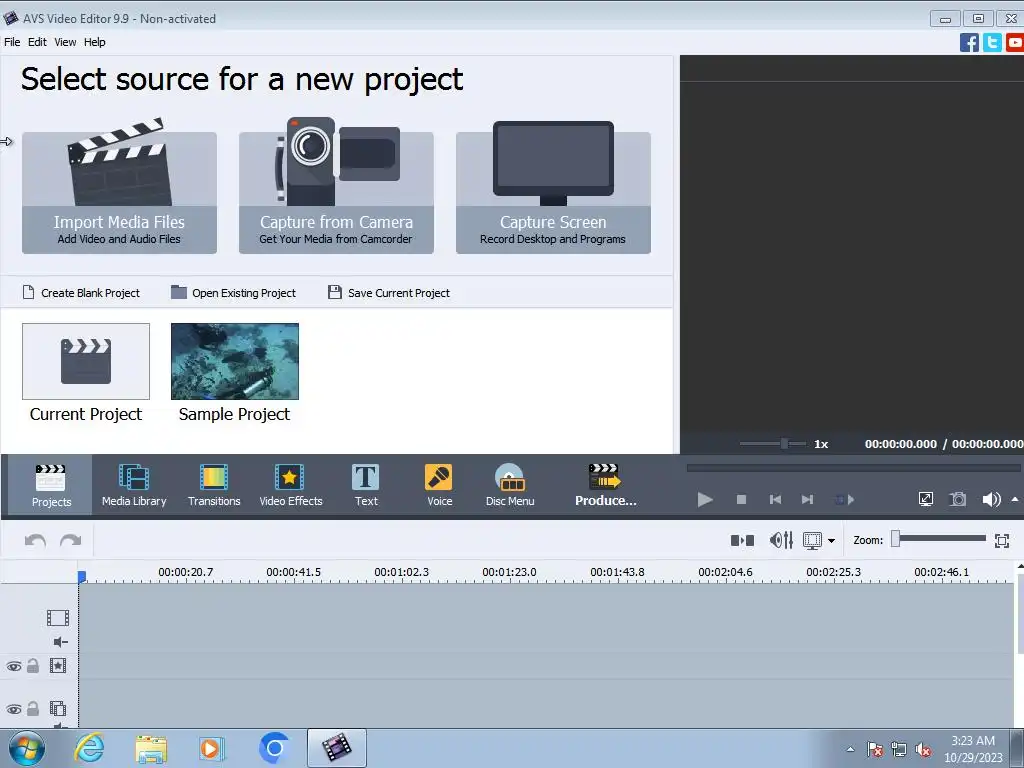The height and width of the screenshot is (768, 1024).
Task: Click the snapshot camera icon
Action: [x=957, y=500]
